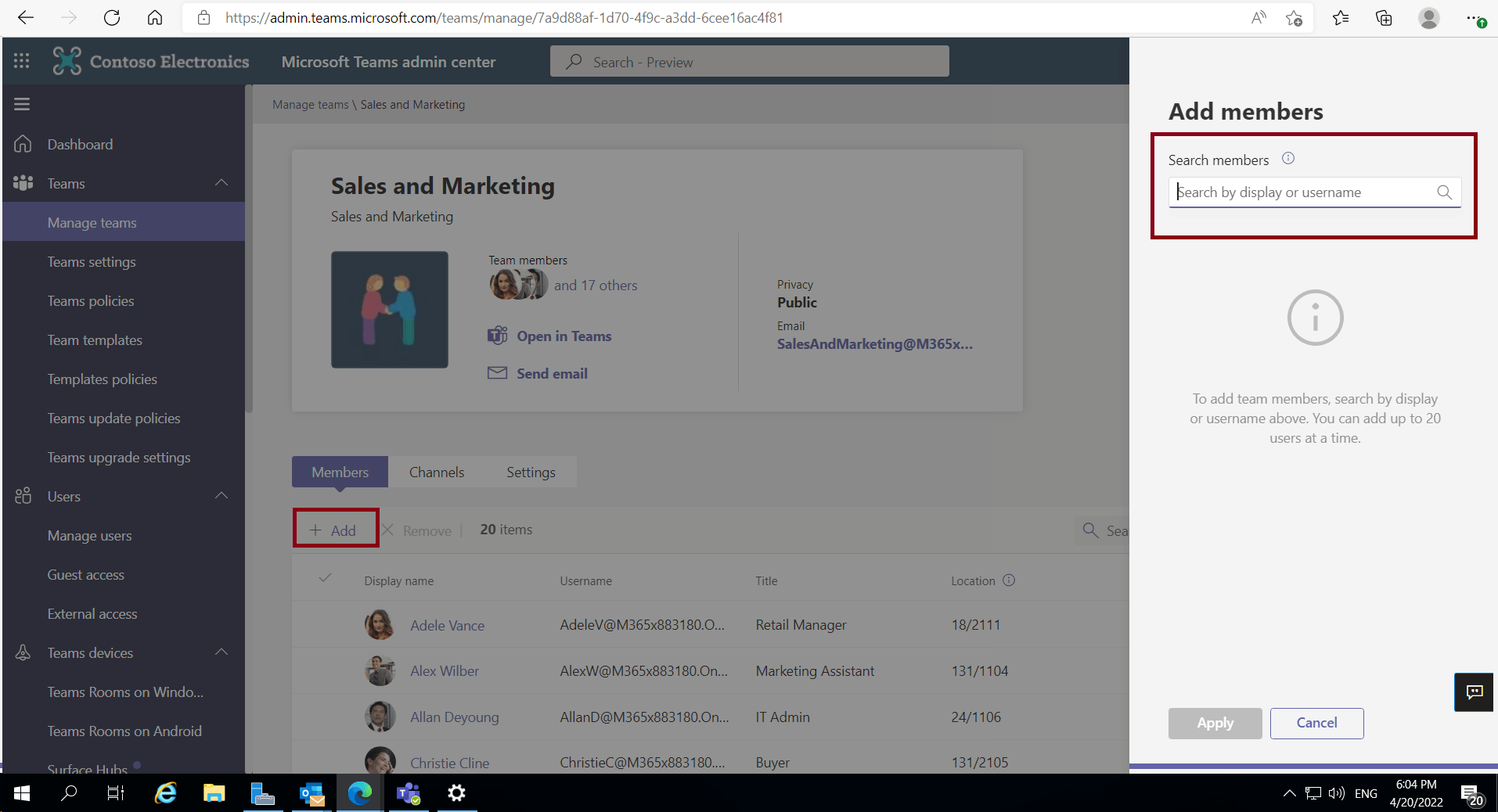Toggle Read aloud in address bar
Viewport: 1498px width, 812px height.
(1259, 18)
